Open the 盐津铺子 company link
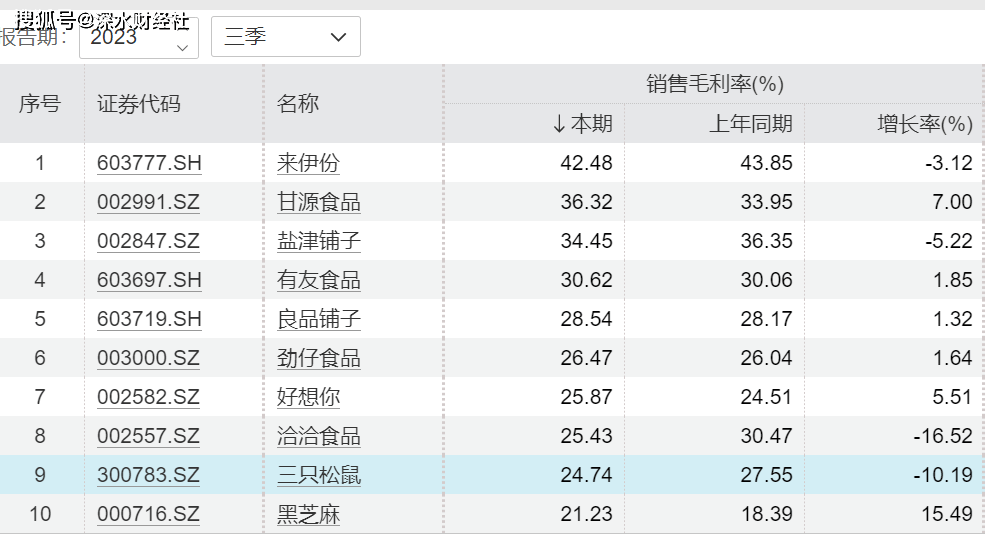 click(319, 241)
